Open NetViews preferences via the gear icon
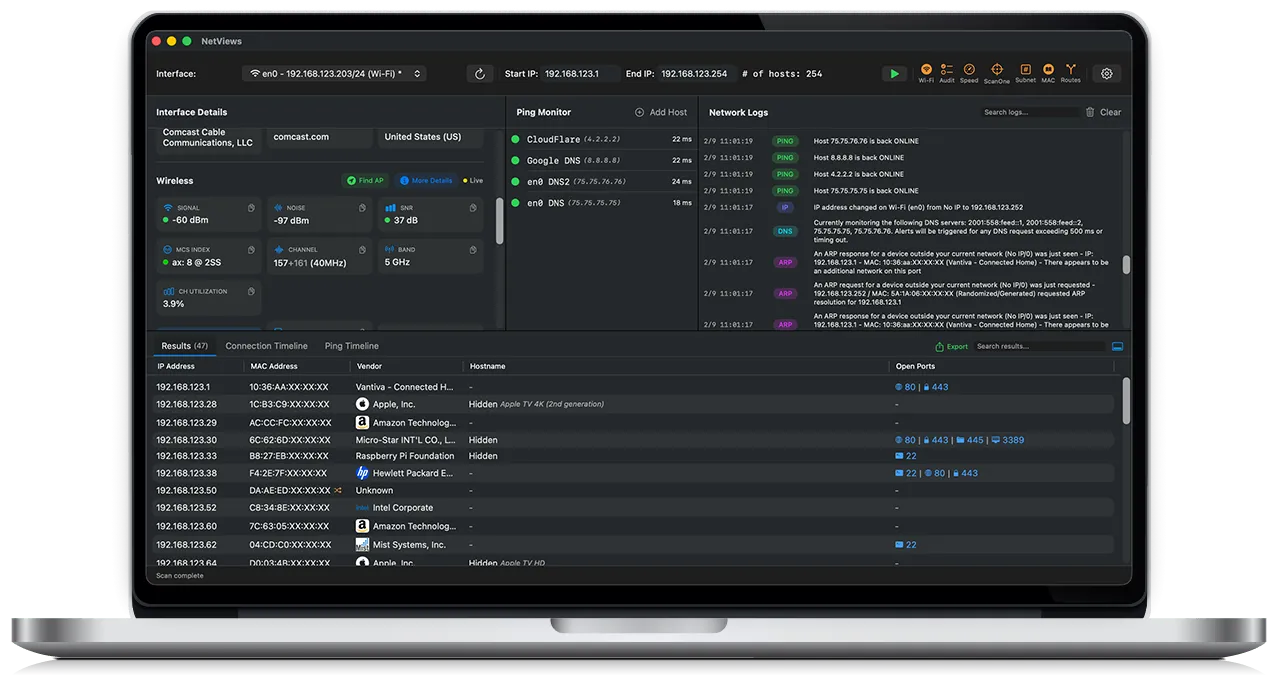Viewport: 1277px width, 685px height. [1105, 73]
